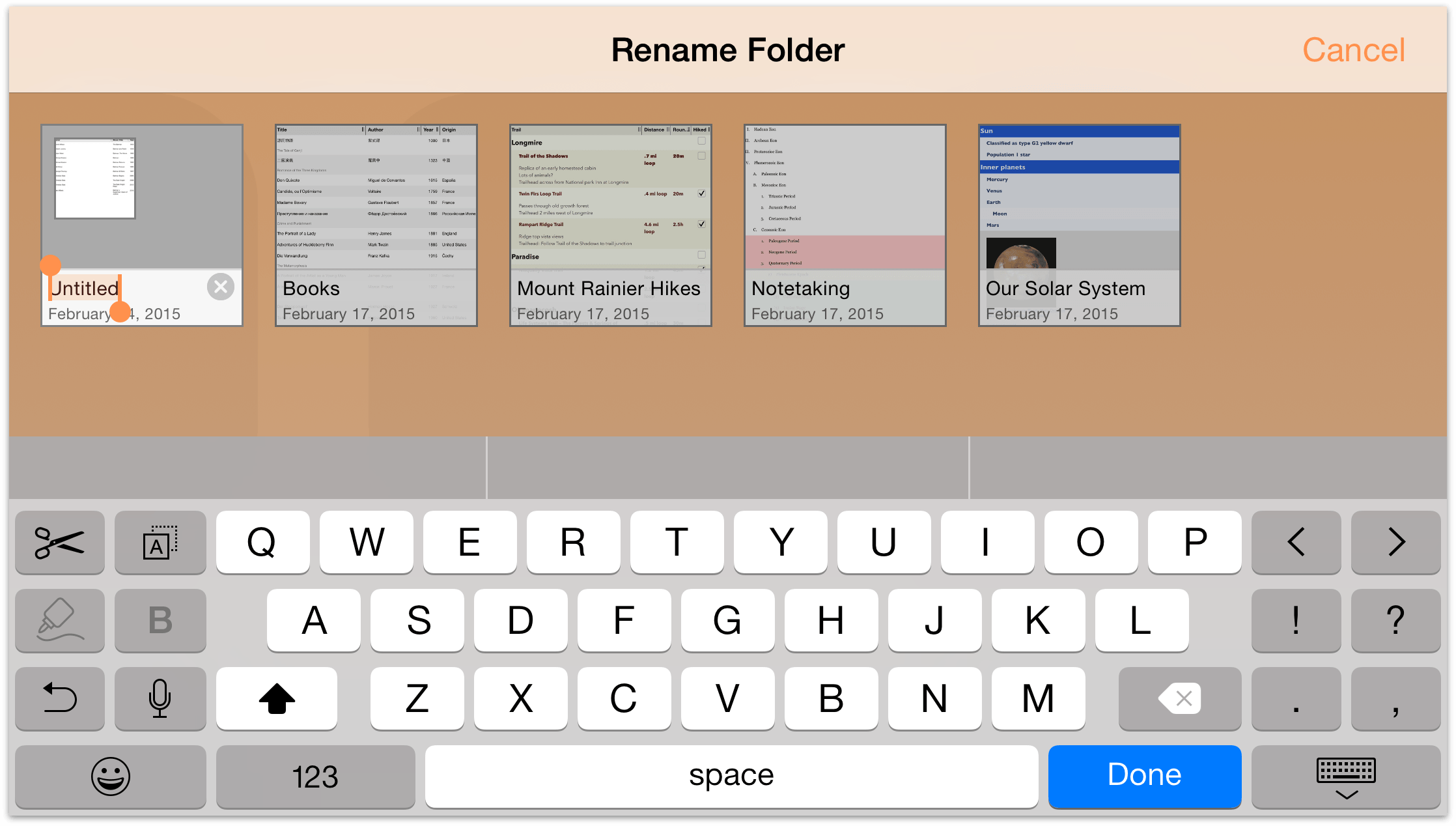This screenshot has height=826, width=1456.
Task: Tap the period key
Action: tap(1296, 698)
